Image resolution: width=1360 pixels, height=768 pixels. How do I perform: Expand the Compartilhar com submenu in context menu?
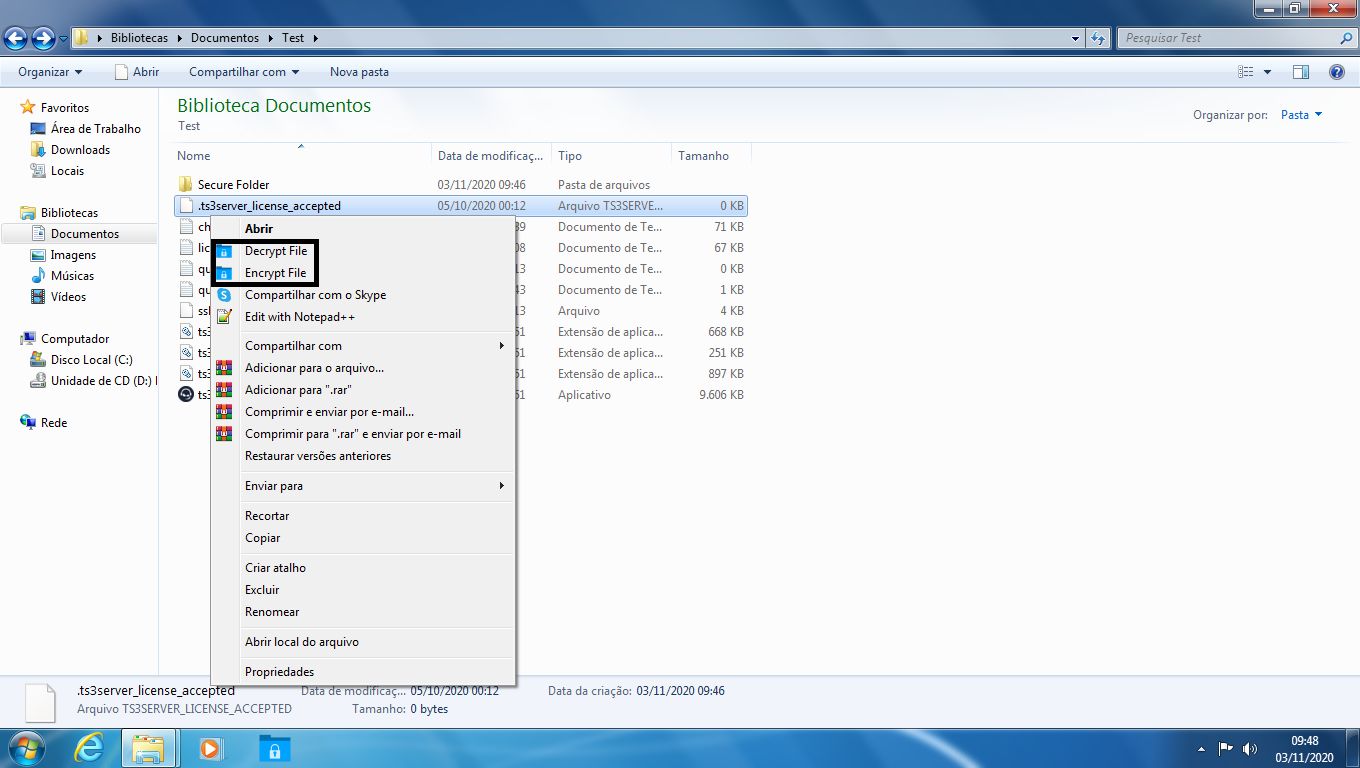pyautogui.click(x=363, y=346)
